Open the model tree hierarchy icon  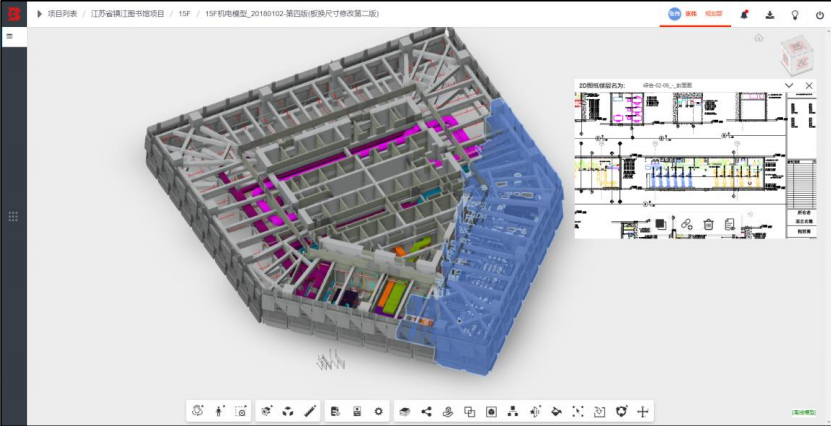[512, 411]
